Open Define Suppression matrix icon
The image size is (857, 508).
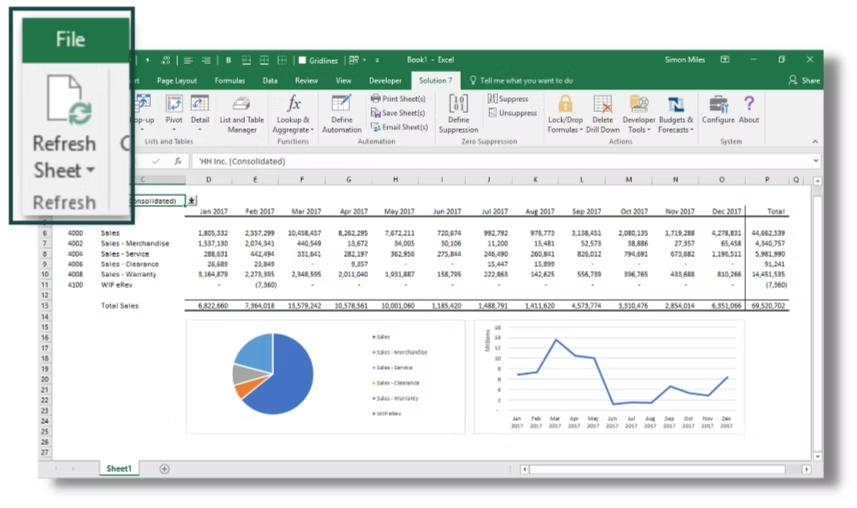pyautogui.click(x=458, y=103)
